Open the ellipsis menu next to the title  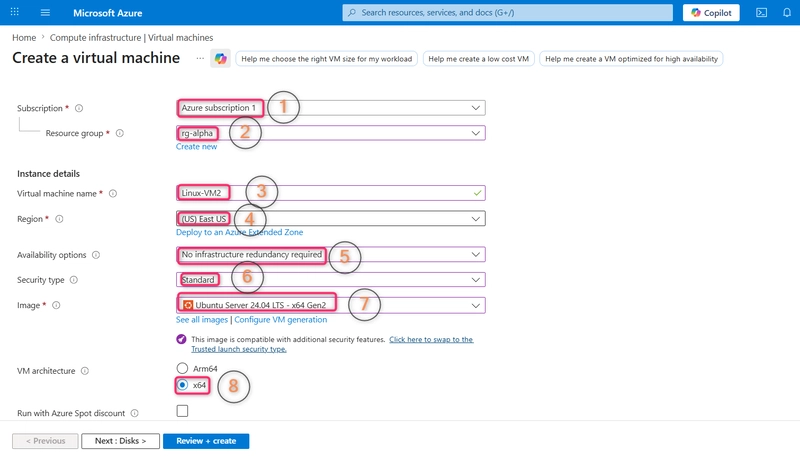200,59
